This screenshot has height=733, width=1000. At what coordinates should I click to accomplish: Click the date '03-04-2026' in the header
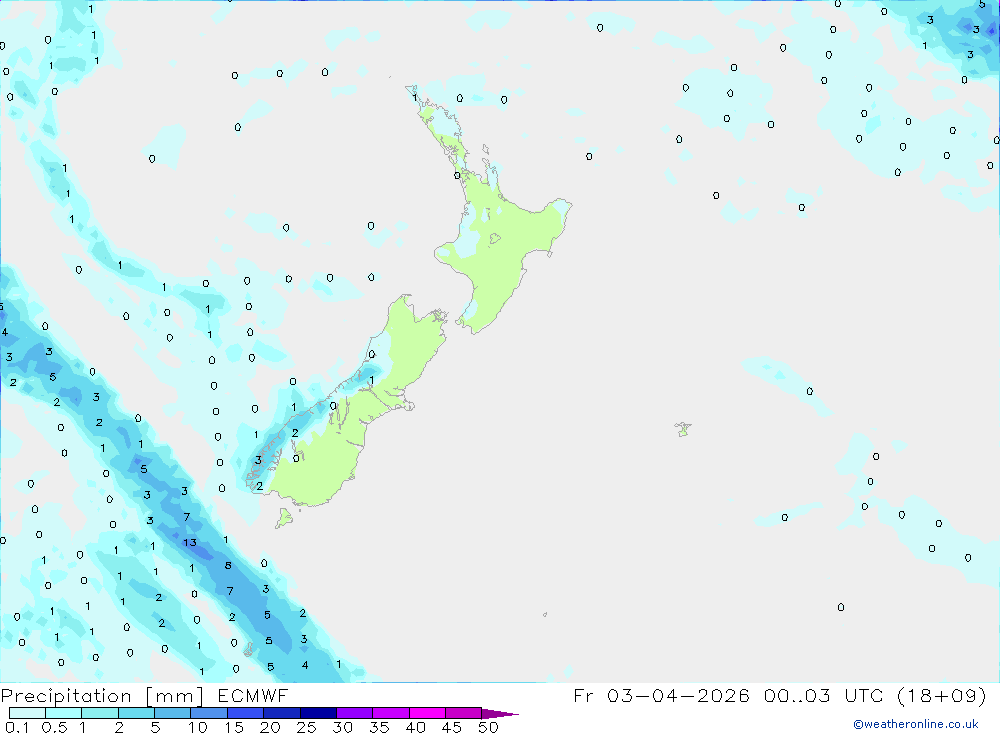point(678,695)
